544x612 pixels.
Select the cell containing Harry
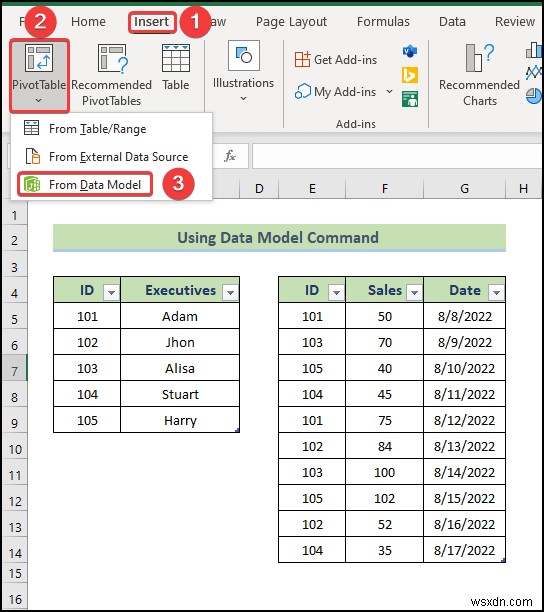pyautogui.click(x=180, y=420)
